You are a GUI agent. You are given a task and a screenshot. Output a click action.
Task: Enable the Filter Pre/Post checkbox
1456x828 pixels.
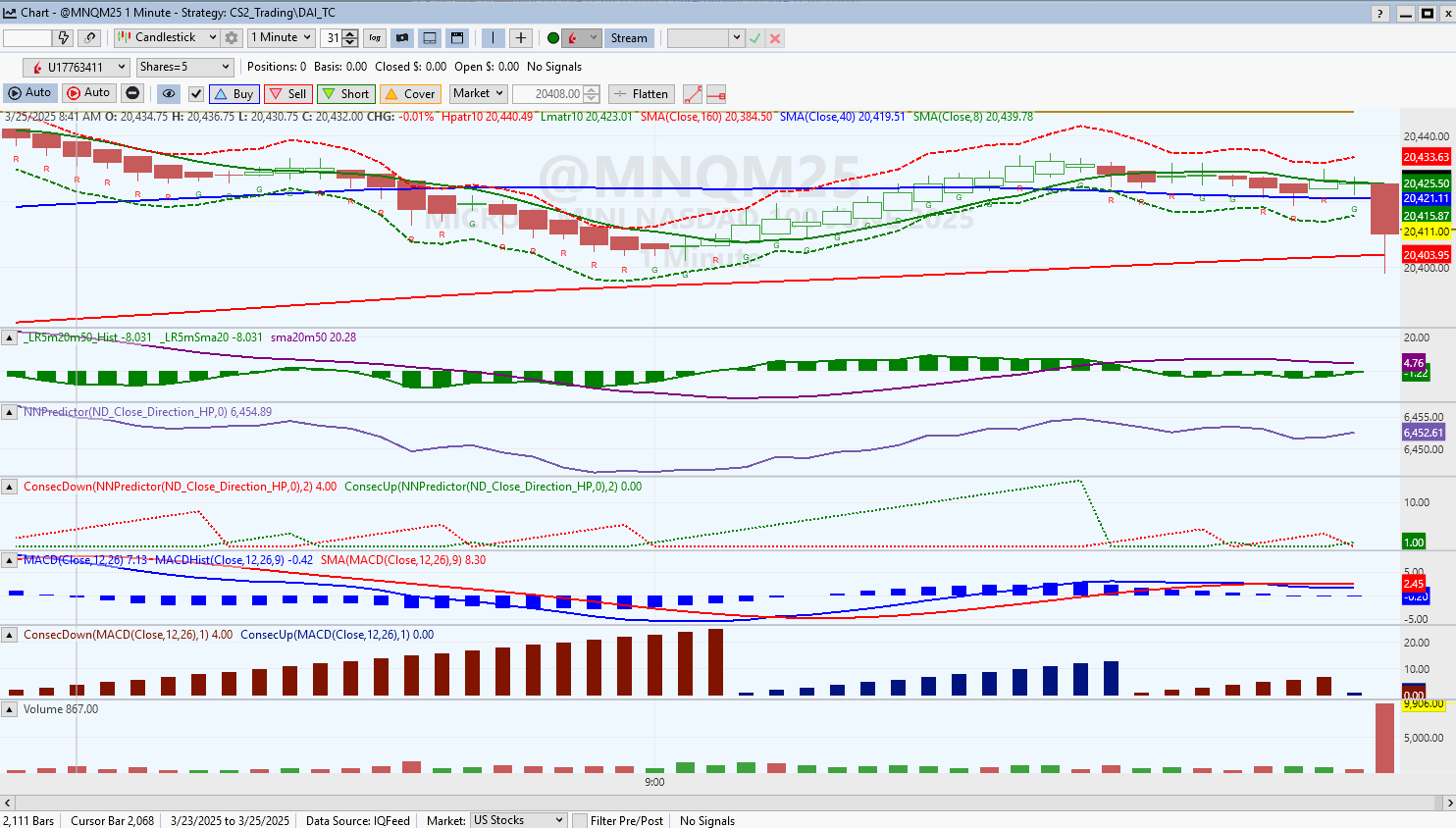pos(581,820)
